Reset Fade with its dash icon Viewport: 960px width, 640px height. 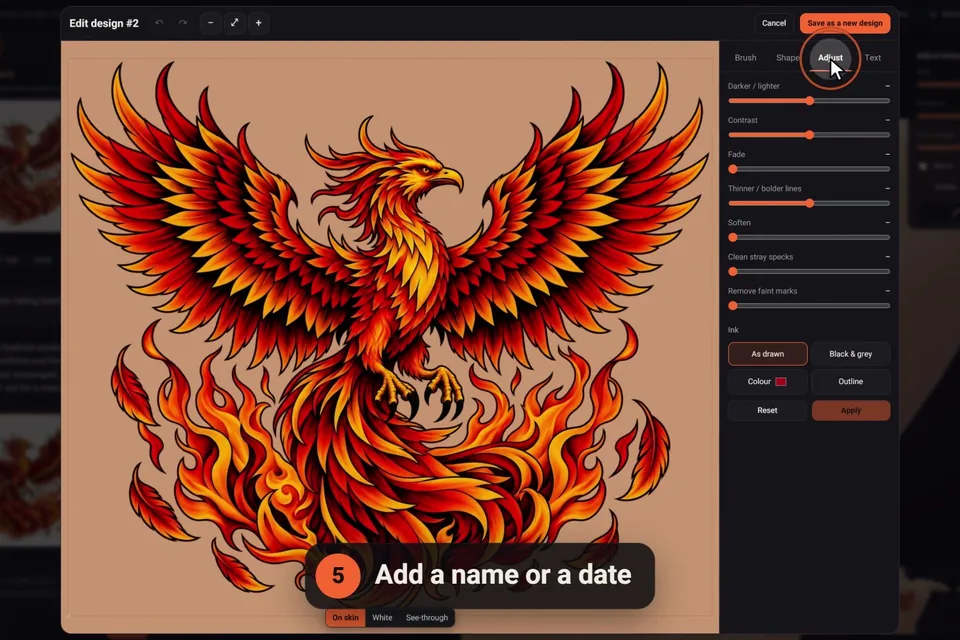[887, 154]
